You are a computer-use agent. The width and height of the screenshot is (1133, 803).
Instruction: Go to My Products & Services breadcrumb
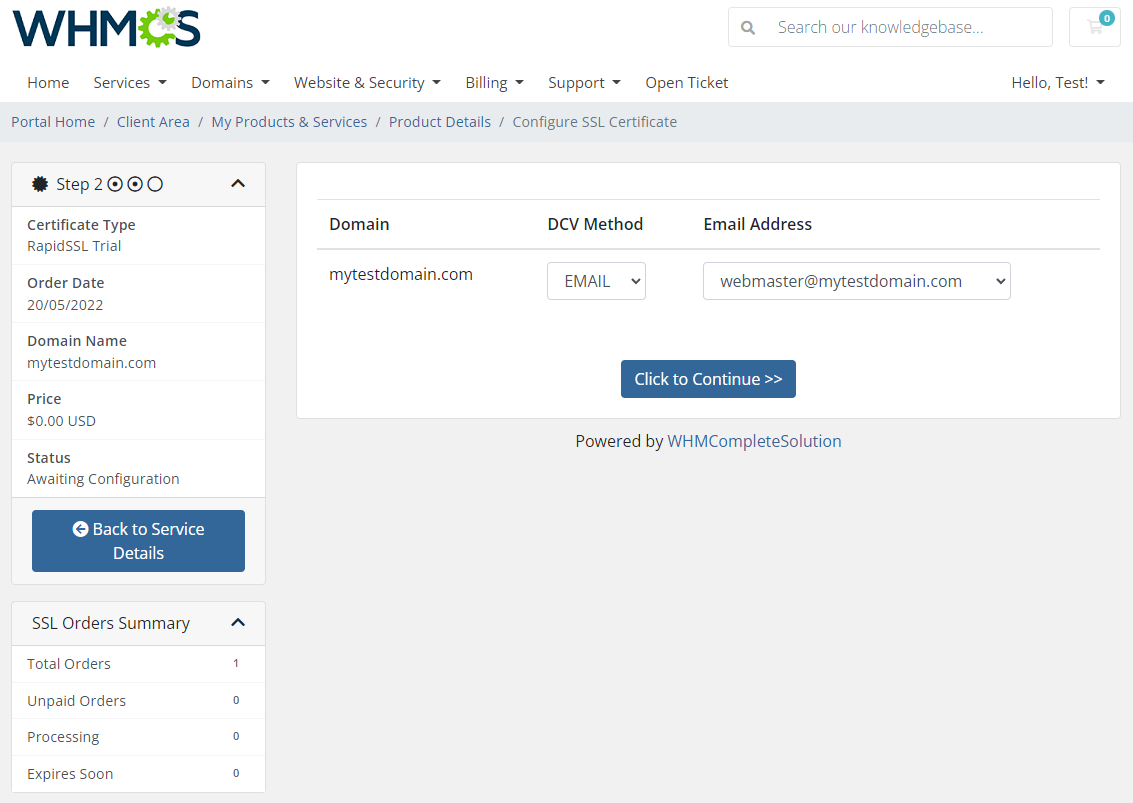289,121
